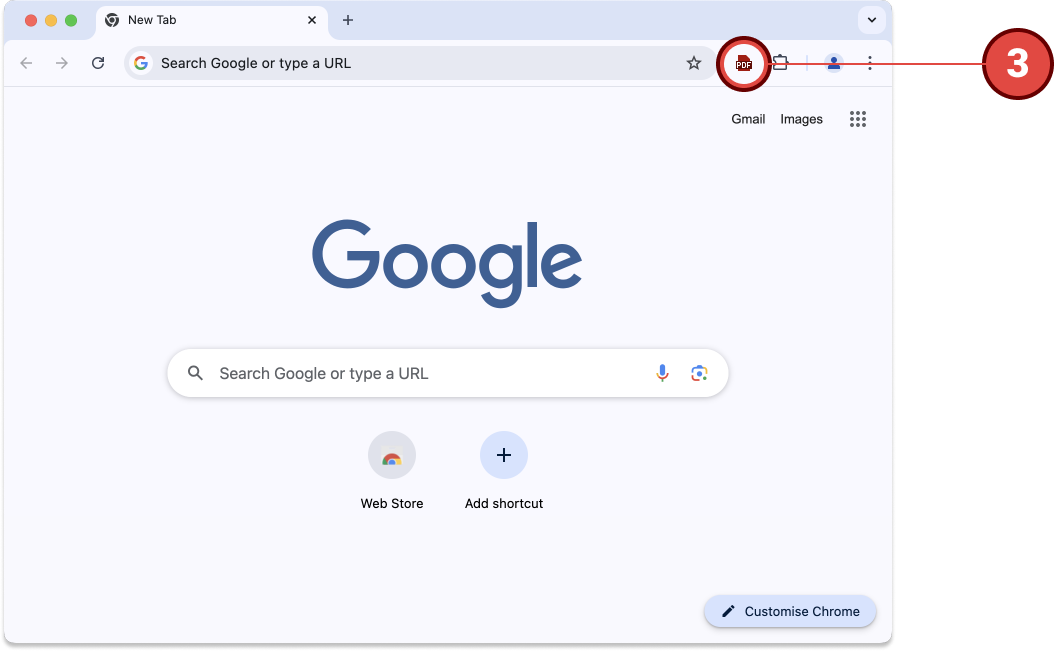Click the Add shortcut tile
Image resolution: width=1054 pixels, height=651 pixels.
pyautogui.click(x=503, y=471)
